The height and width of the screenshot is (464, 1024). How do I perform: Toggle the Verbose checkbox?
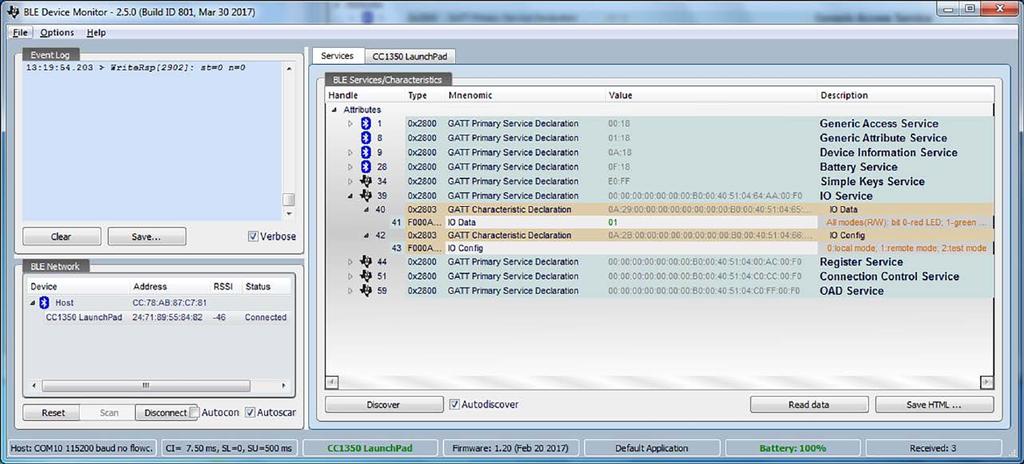tap(253, 237)
